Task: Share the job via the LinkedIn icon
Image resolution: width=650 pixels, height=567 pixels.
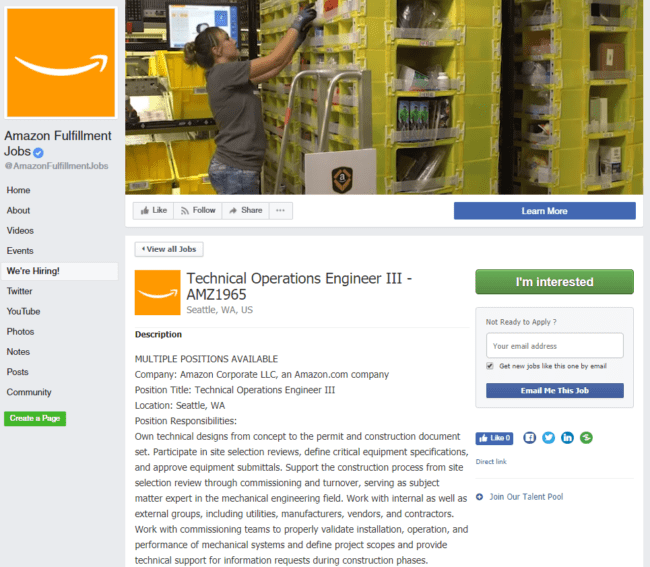Action: click(567, 438)
